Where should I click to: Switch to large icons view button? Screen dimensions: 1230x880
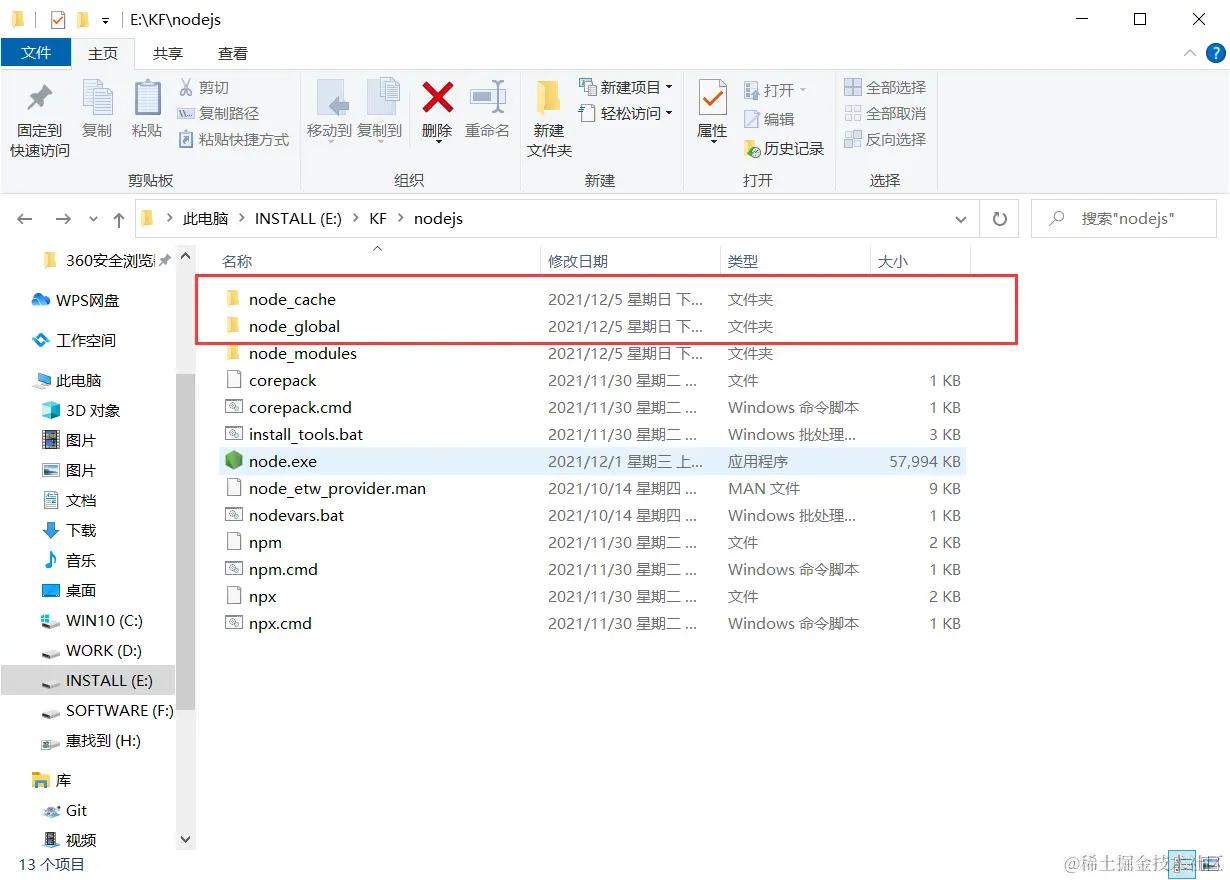(x=1210, y=862)
